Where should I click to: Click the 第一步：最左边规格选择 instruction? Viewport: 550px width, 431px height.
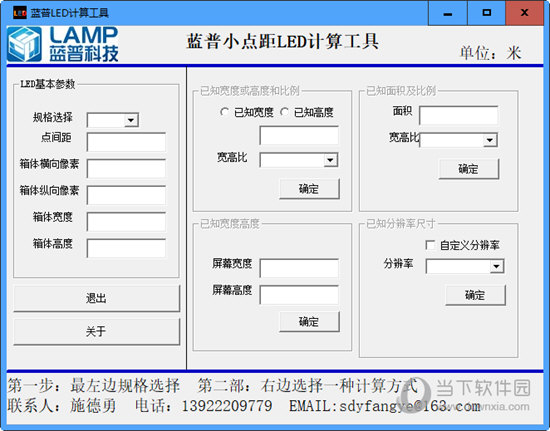[x=94, y=386]
